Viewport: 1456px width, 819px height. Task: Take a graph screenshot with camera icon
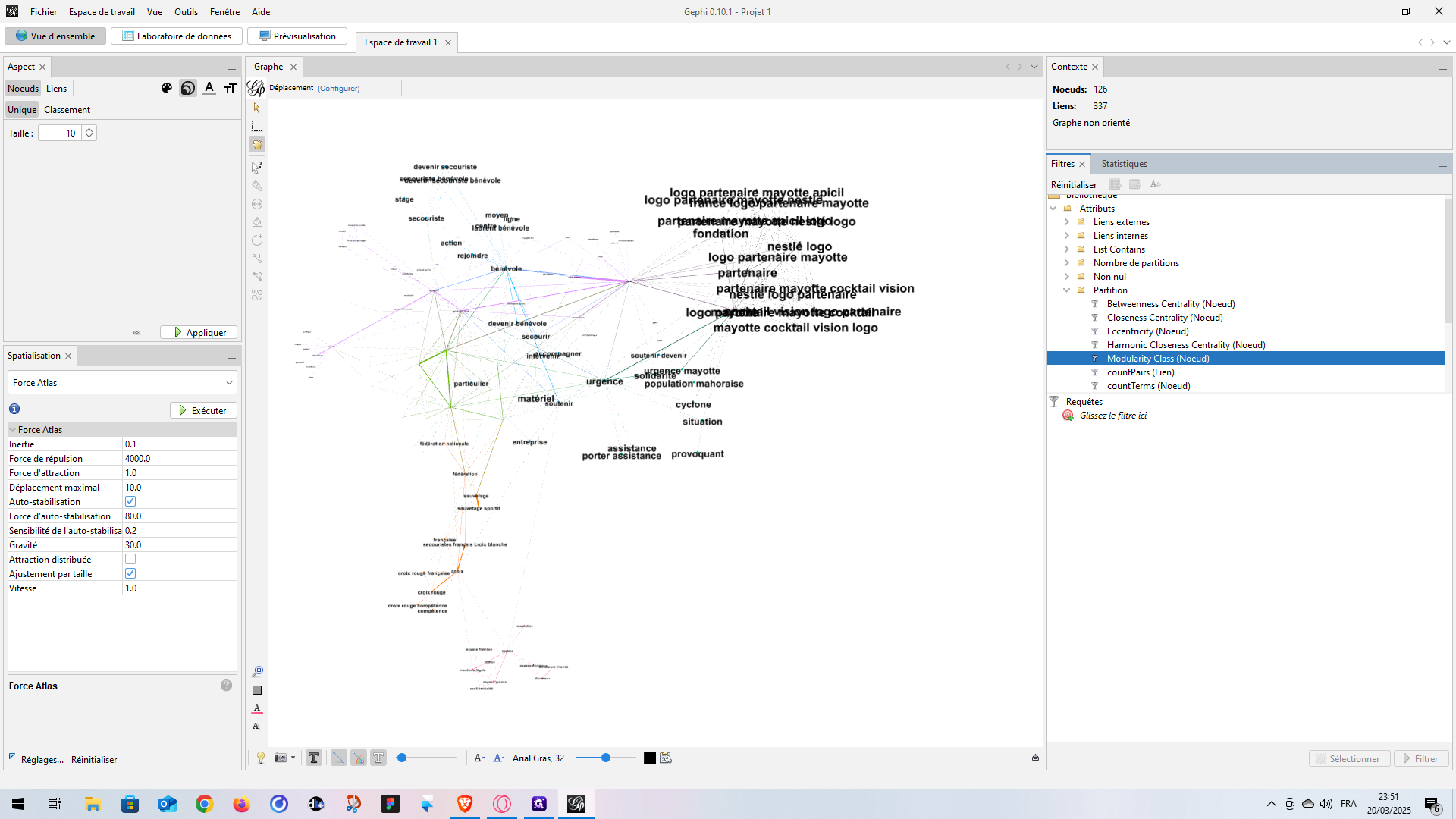point(280,758)
